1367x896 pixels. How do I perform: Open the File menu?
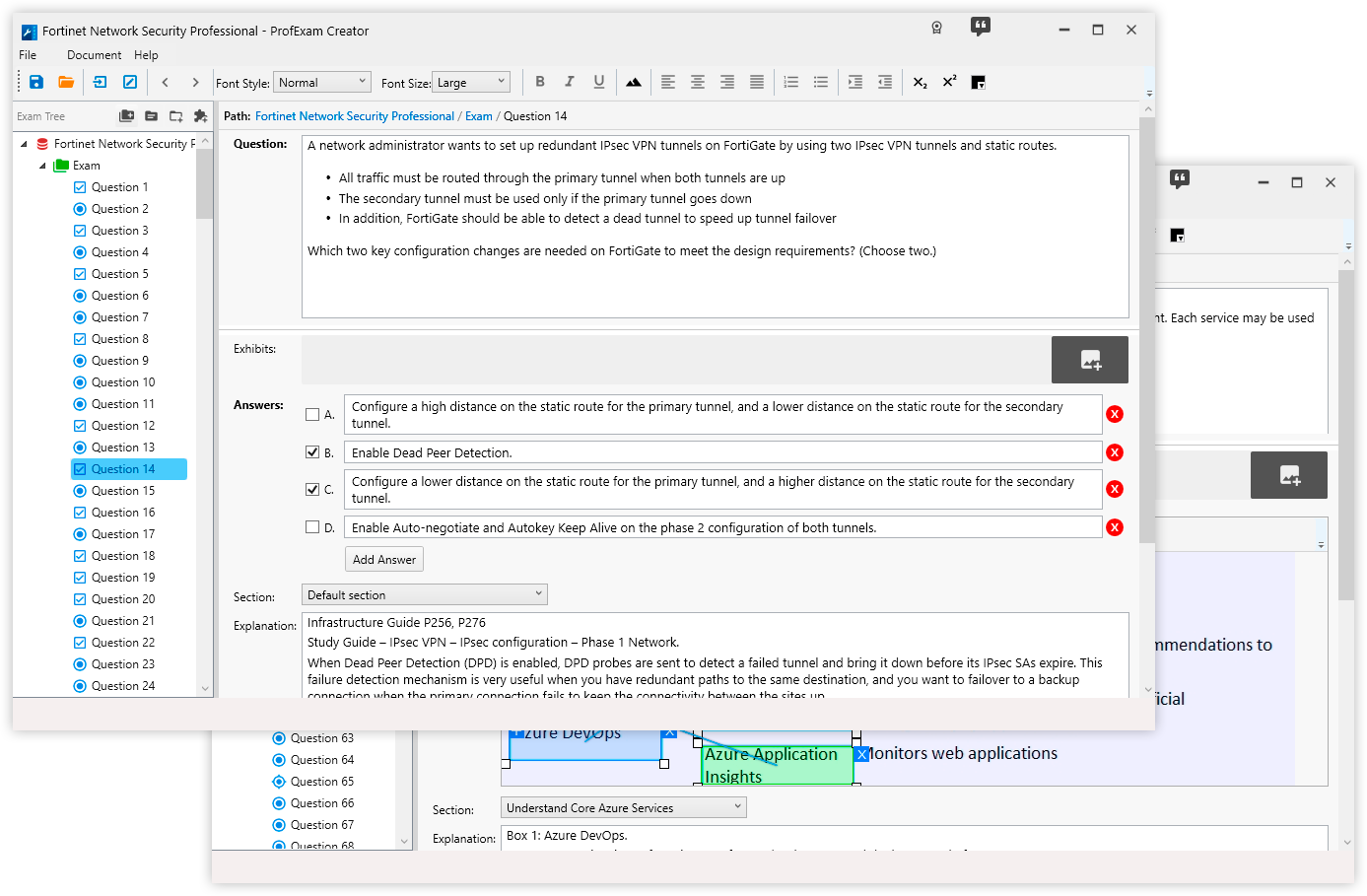[x=28, y=55]
